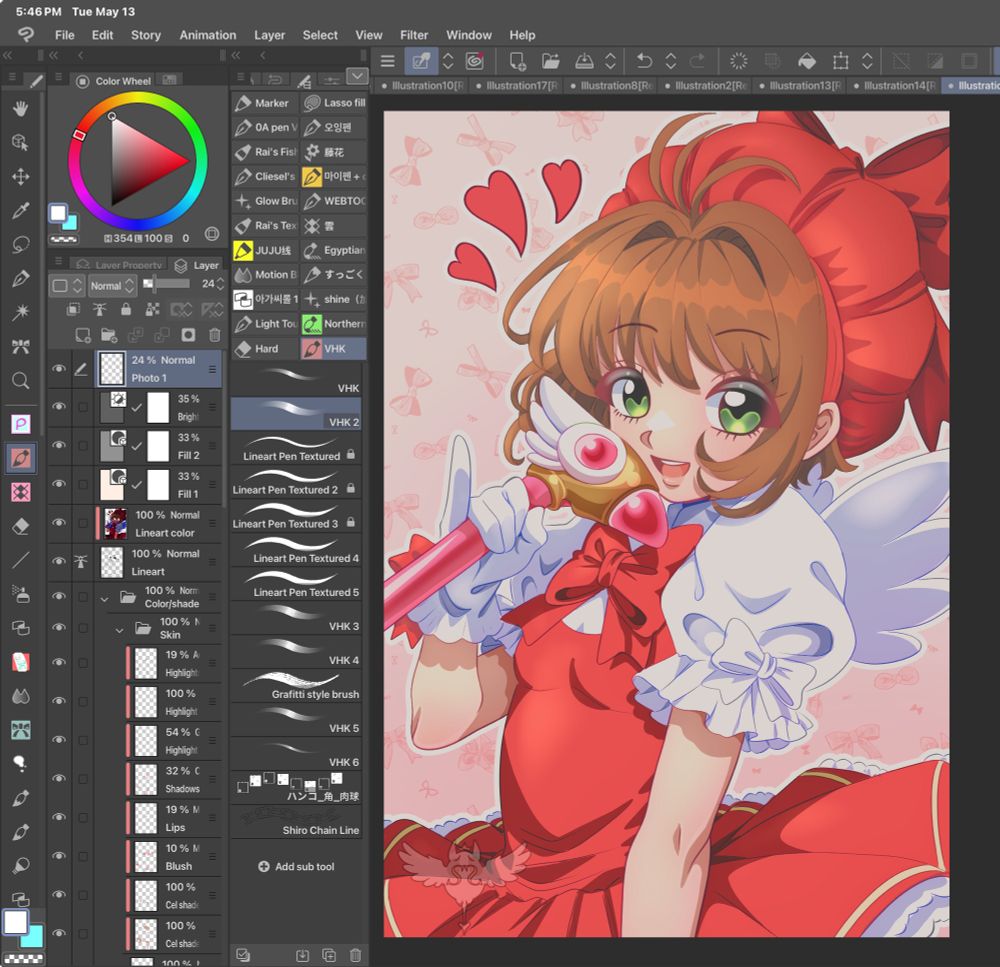Hide the Lineart layer
The width and height of the screenshot is (1000, 967).
pos(59,561)
